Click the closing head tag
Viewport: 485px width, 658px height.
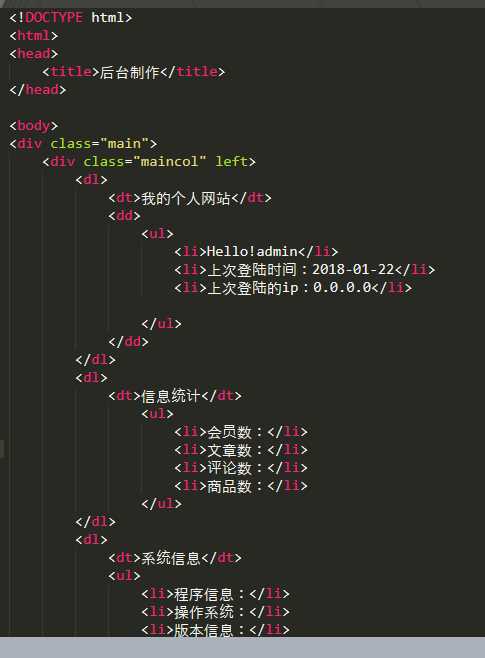click(x=38, y=89)
